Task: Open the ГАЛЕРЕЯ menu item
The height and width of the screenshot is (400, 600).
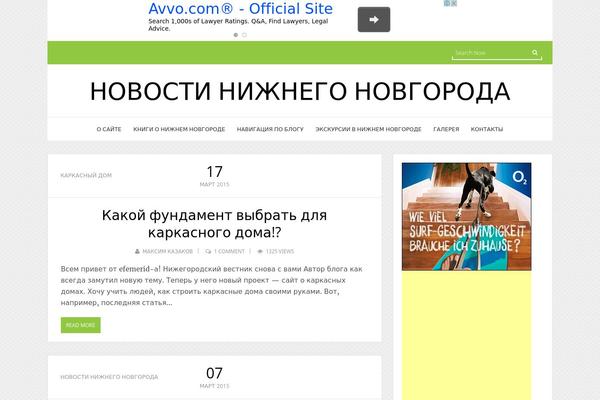Action: tap(446, 129)
